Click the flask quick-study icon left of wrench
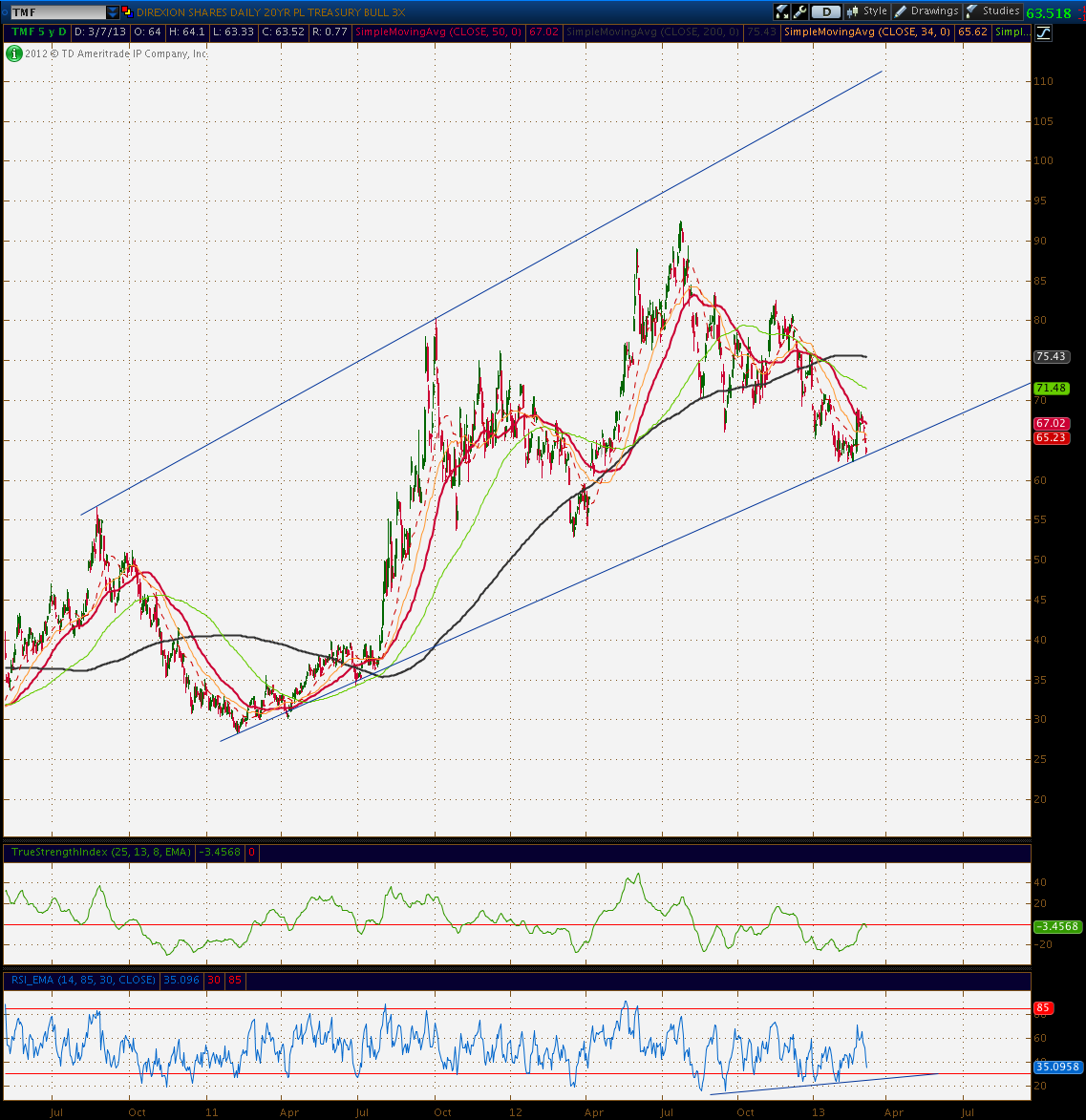 click(x=781, y=11)
